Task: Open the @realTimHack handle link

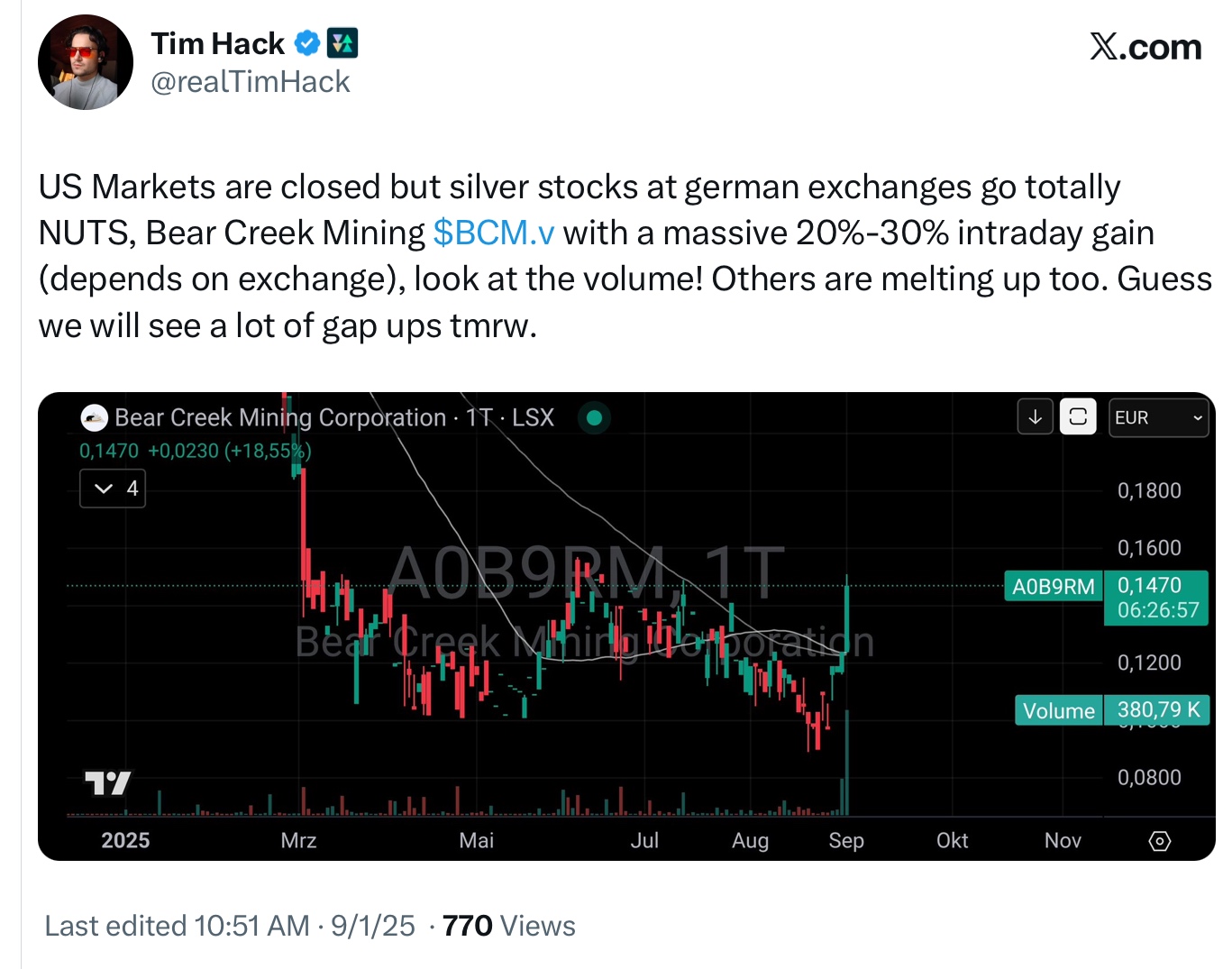Action: click(250, 82)
